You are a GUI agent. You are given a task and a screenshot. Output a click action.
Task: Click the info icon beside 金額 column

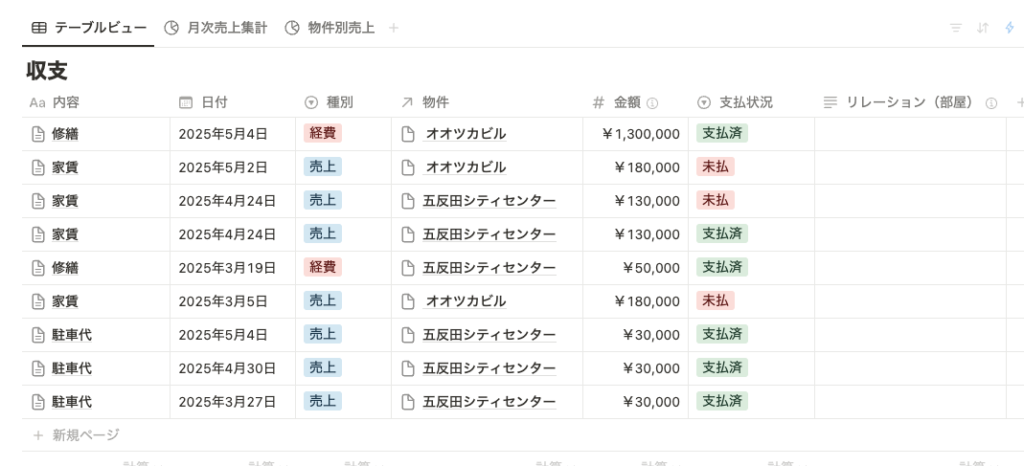click(x=653, y=102)
